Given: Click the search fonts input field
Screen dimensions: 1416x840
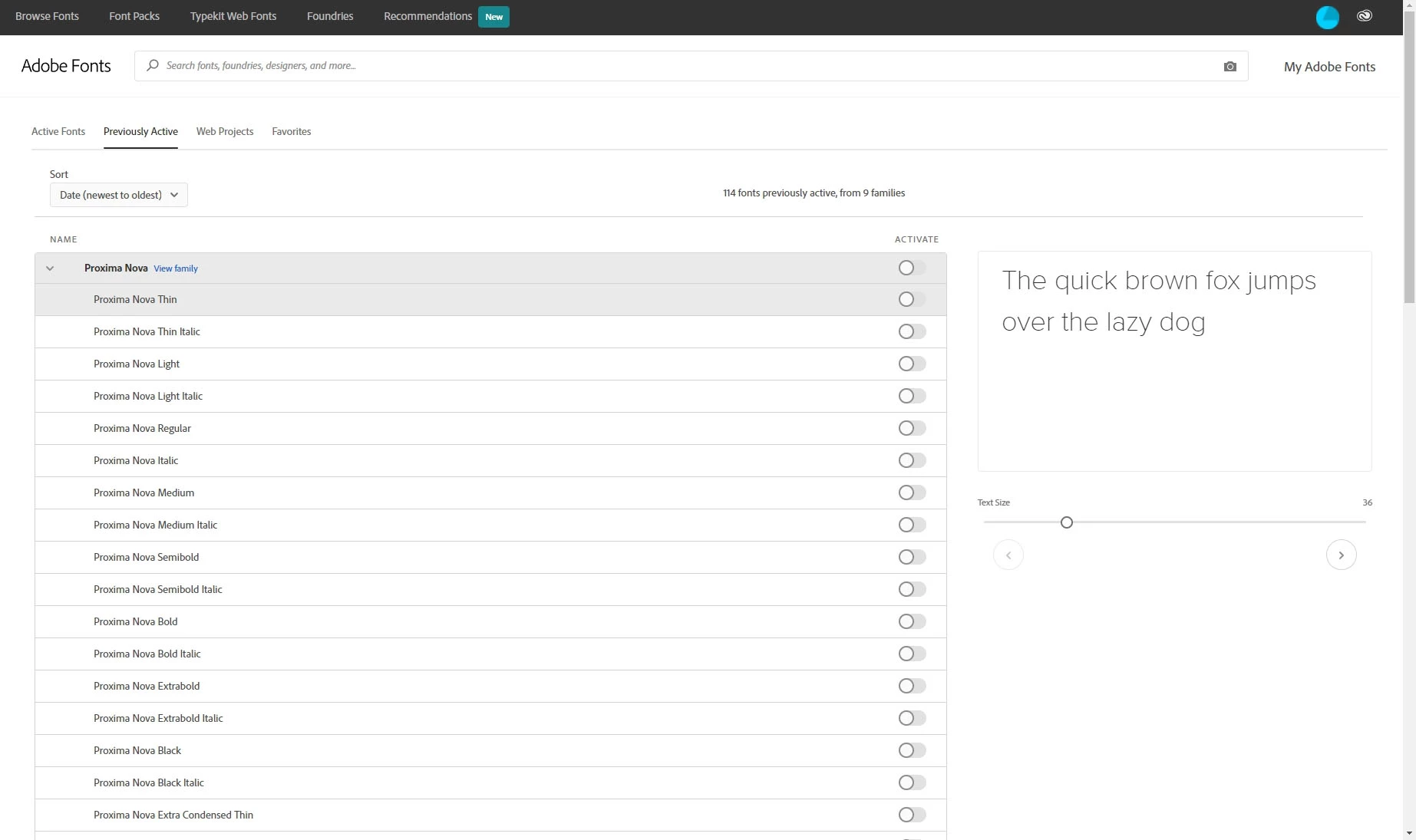Looking at the screenshot, I should (691, 66).
